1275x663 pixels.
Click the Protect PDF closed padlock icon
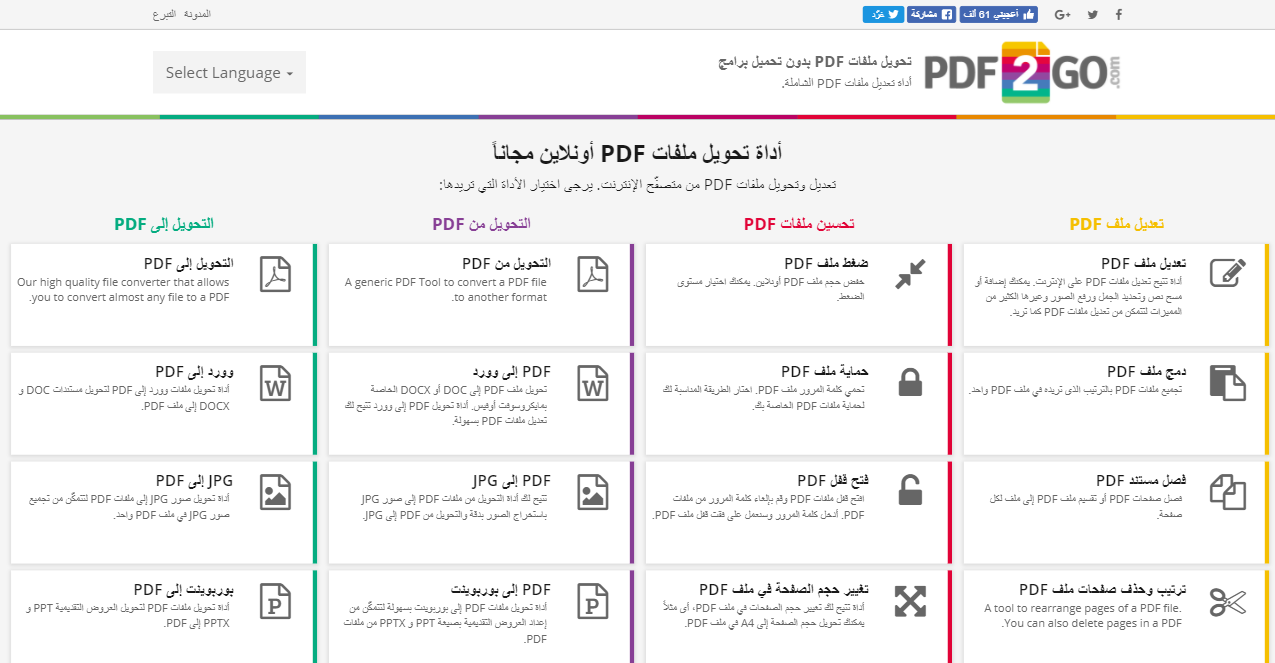click(x=910, y=382)
